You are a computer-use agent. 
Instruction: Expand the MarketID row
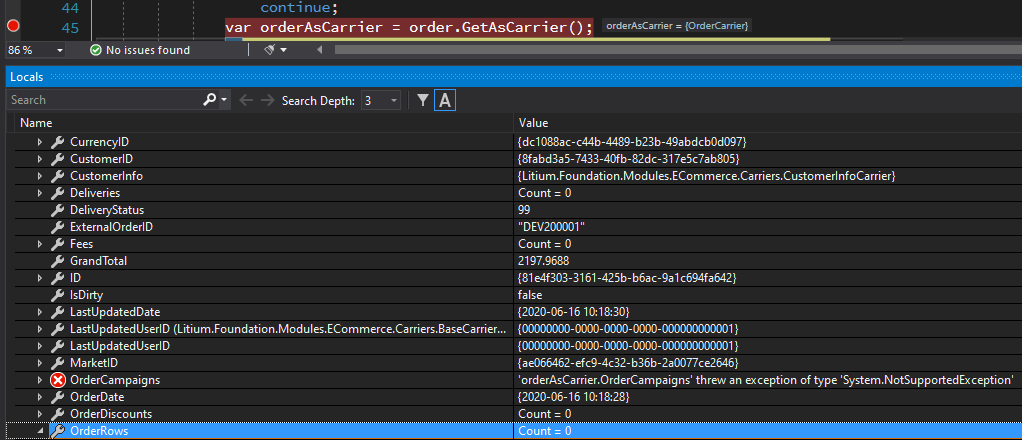[x=40, y=362]
